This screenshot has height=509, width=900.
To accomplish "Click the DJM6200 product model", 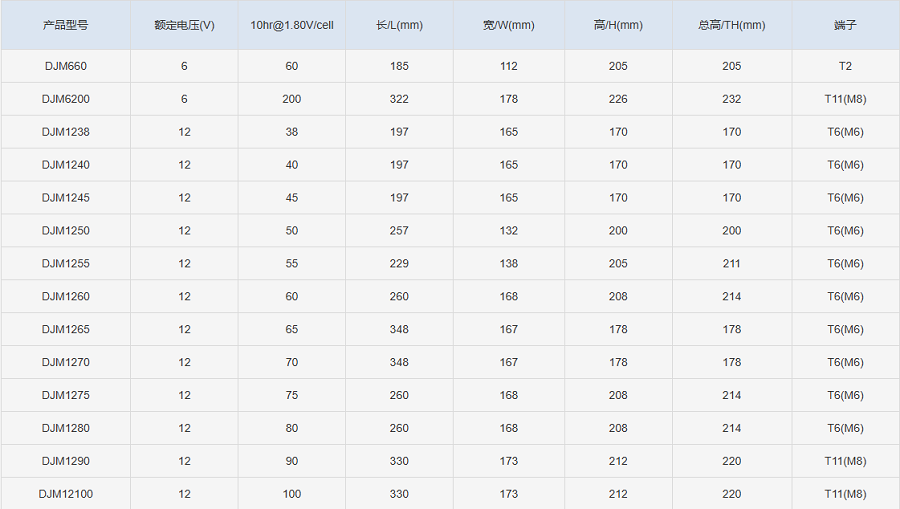I will (65, 99).
